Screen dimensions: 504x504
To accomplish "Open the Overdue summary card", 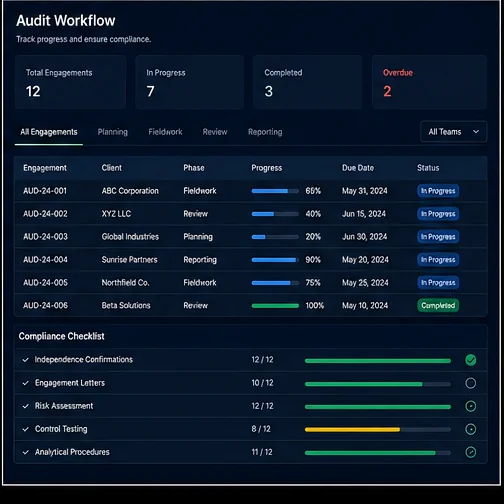I will click(429, 82).
